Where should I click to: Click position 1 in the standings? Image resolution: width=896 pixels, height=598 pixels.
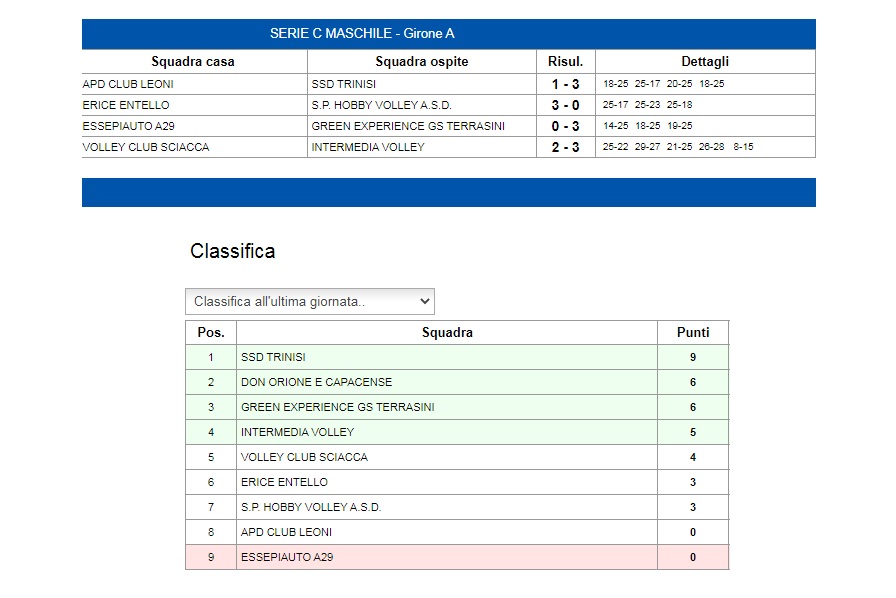(211, 357)
